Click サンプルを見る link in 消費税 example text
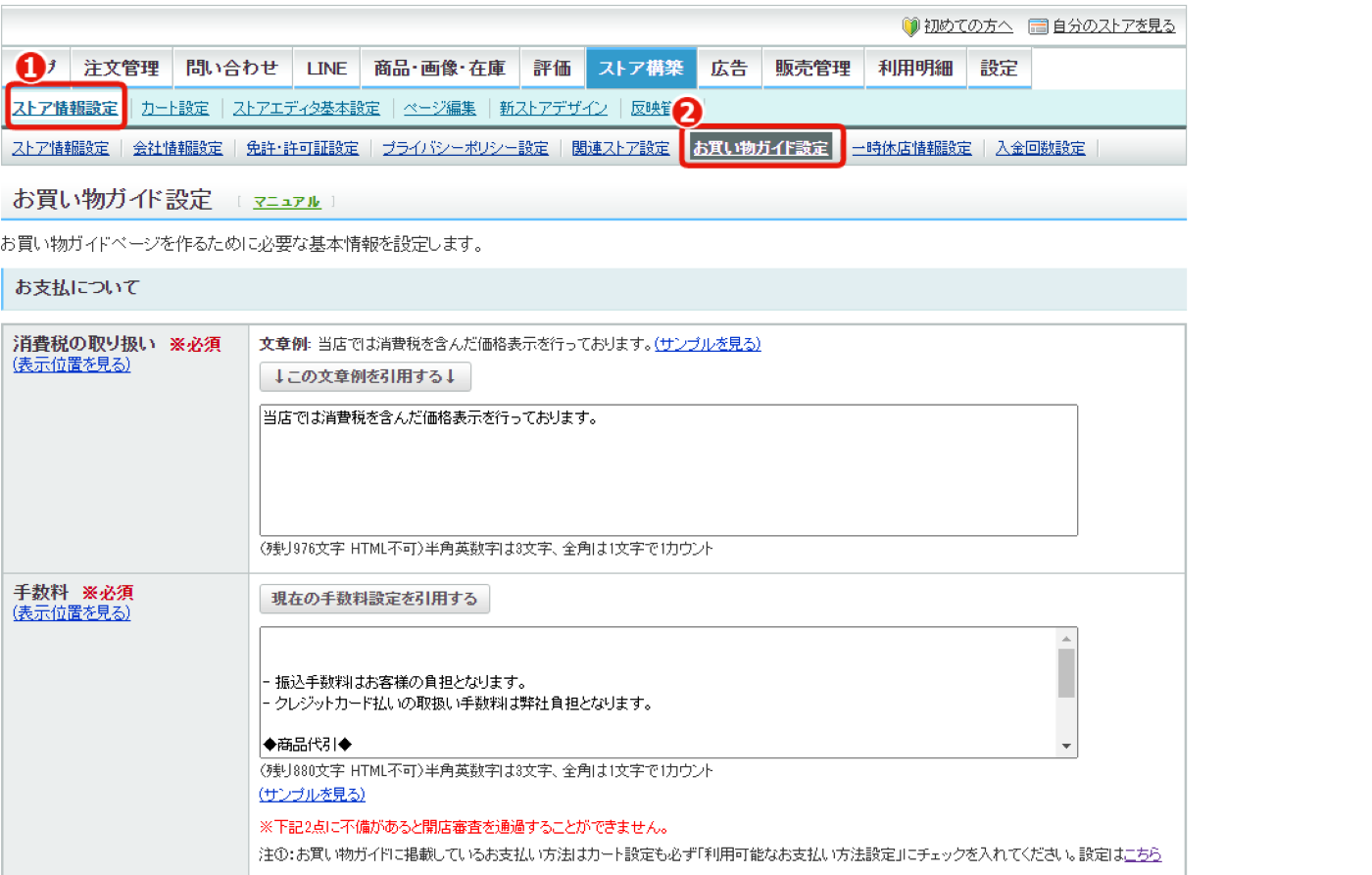Screen dimensions: 1372x875 click(x=708, y=344)
